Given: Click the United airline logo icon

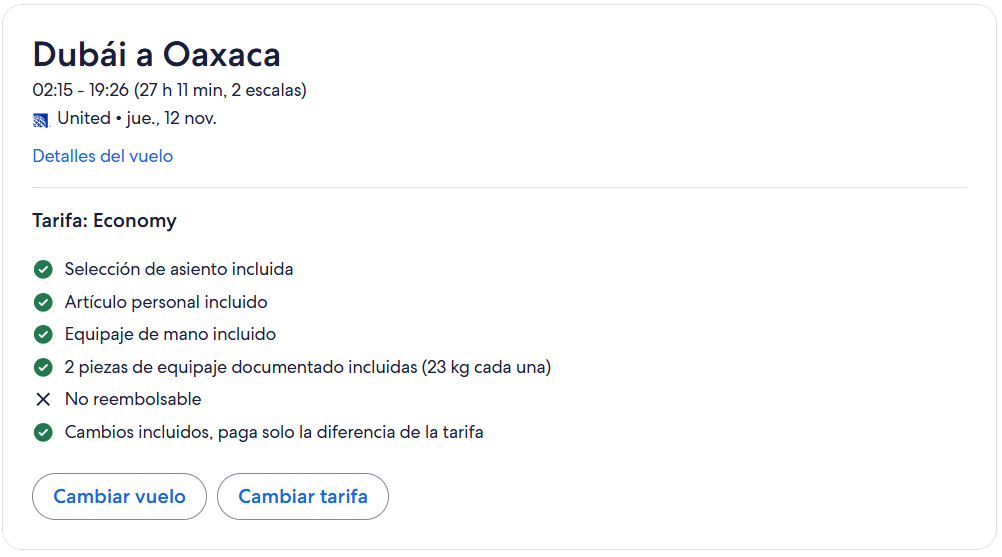Looking at the screenshot, I should (x=41, y=120).
